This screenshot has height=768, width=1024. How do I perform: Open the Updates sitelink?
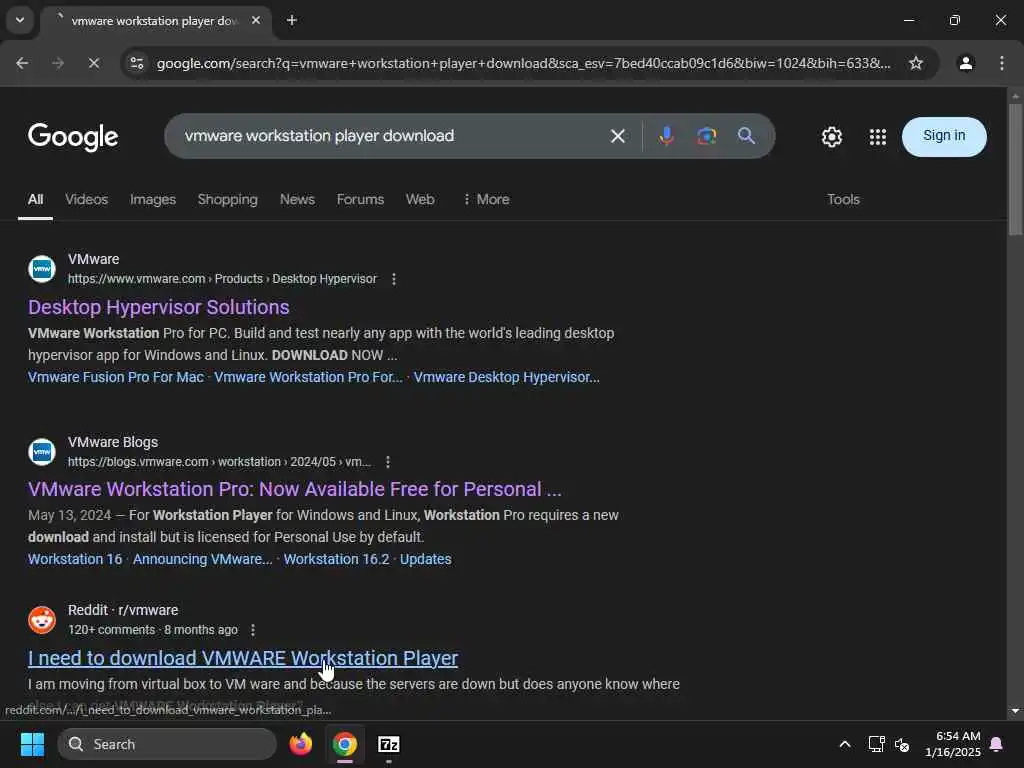425,559
